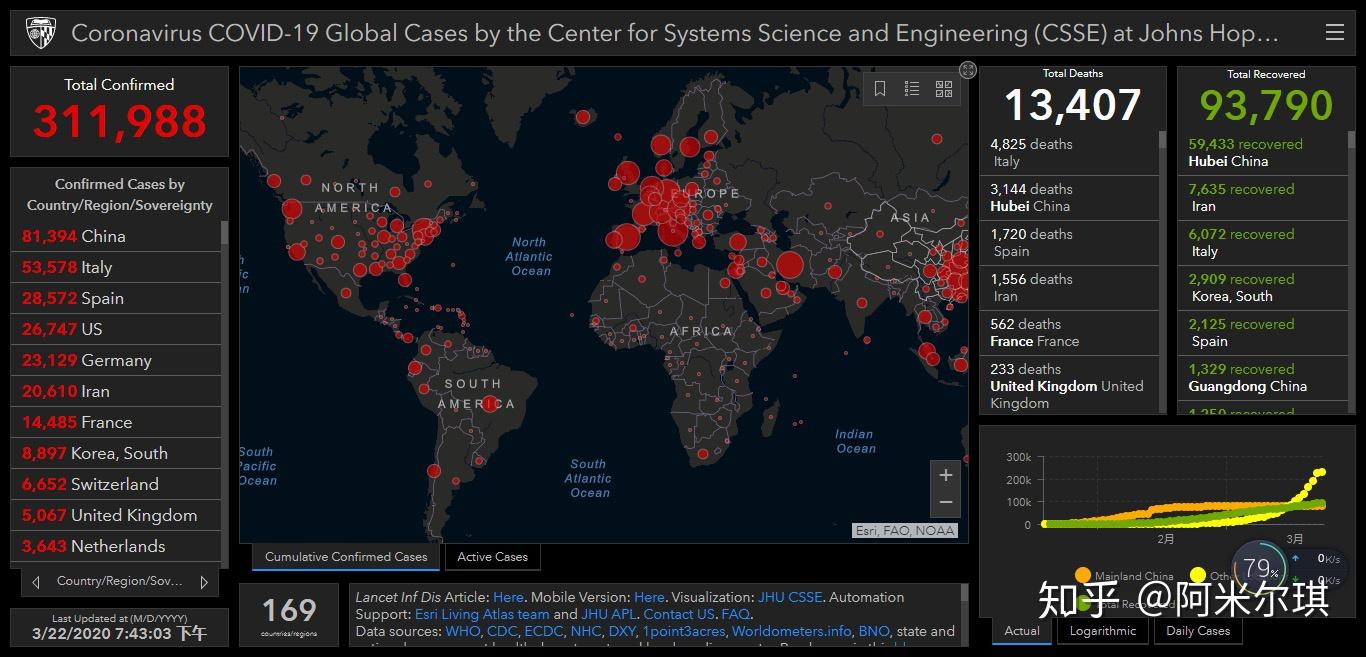1366x657 pixels.
Task: Open the NHC data source link
Action: (x=585, y=631)
